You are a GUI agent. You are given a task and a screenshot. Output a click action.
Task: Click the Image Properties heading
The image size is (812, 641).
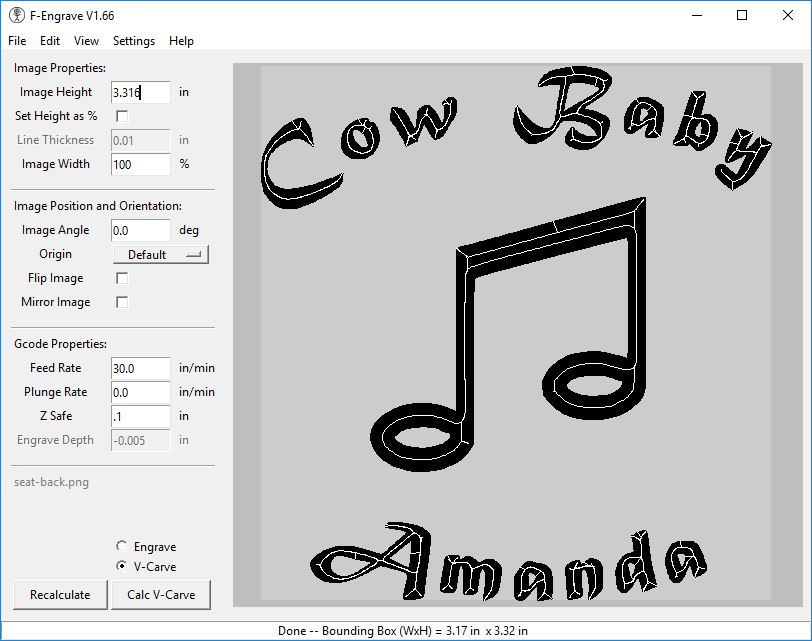60,68
